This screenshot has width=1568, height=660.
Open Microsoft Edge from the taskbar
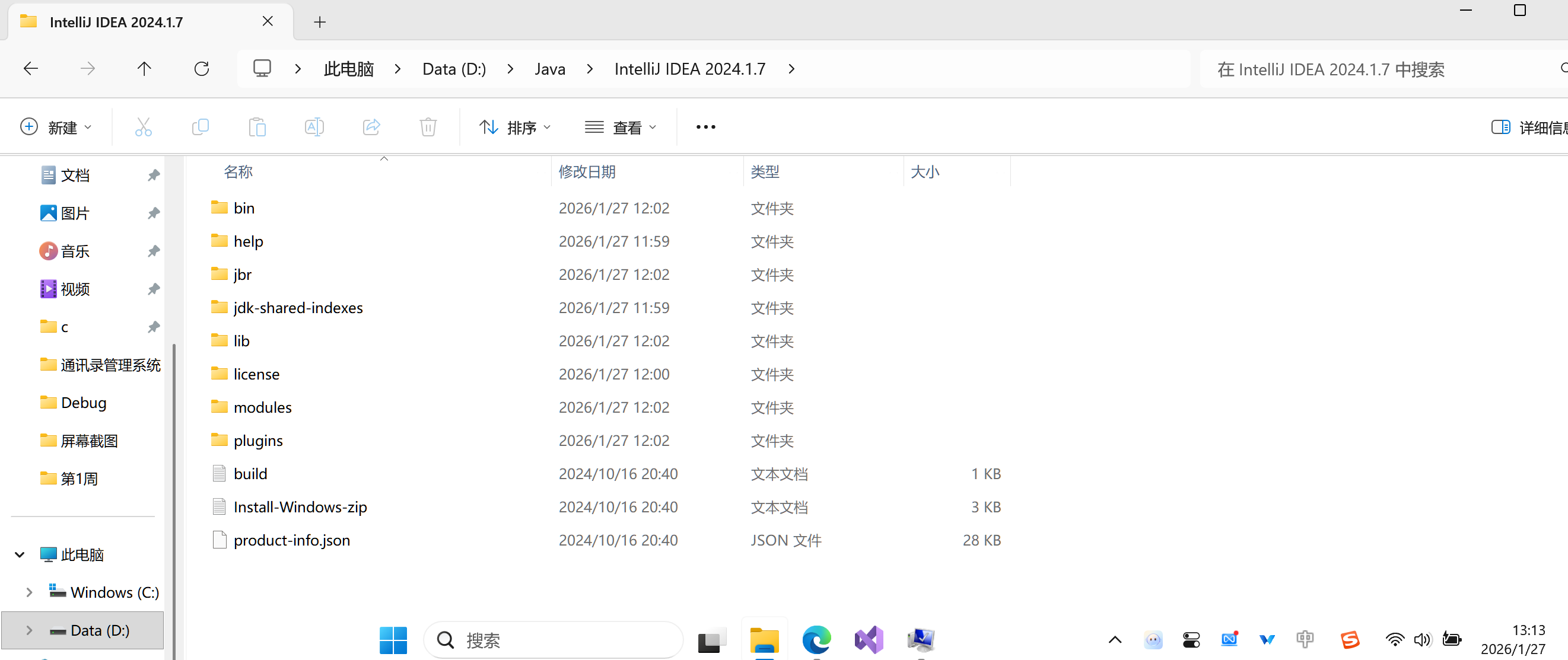coord(816,639)
